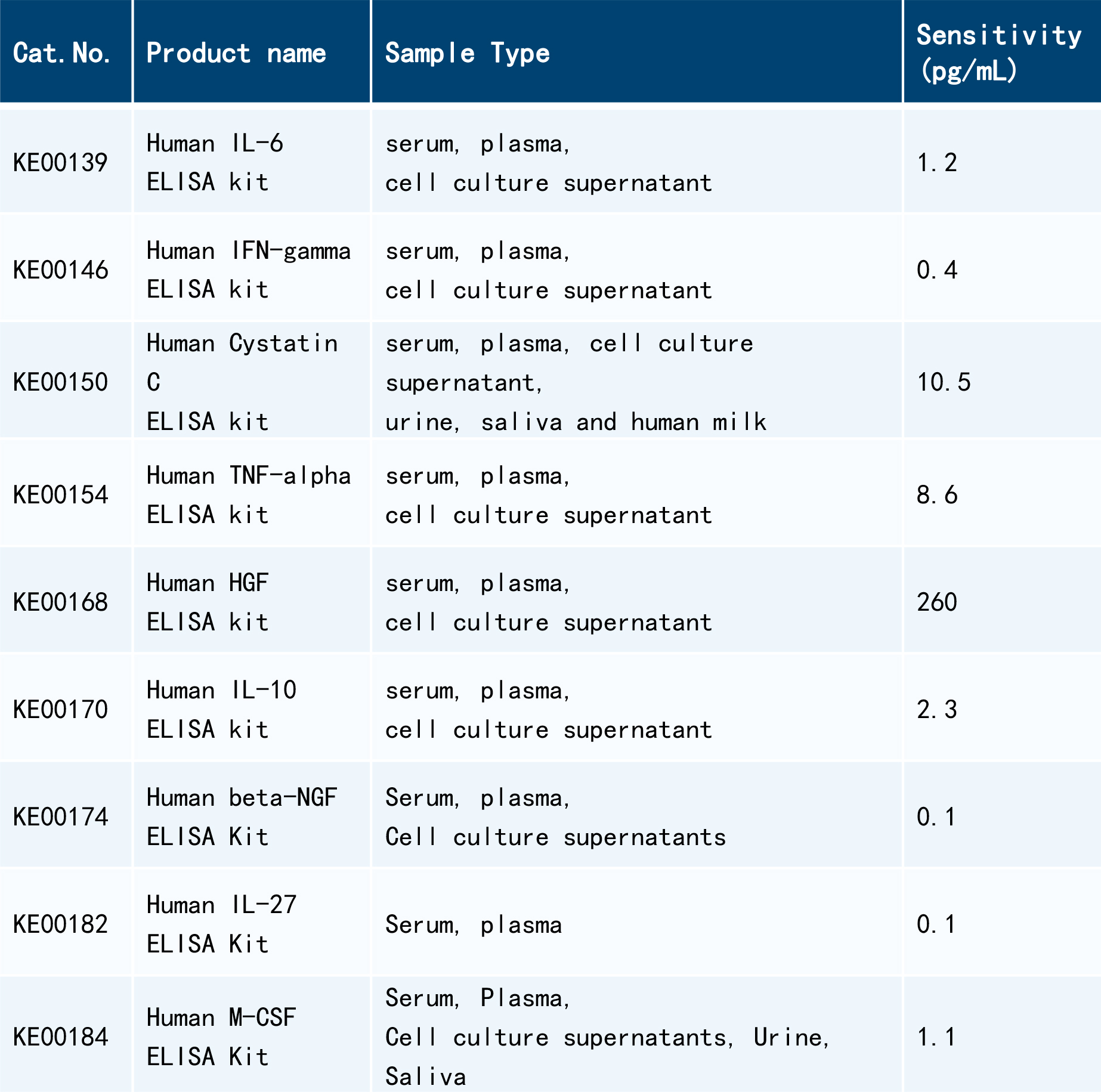This screenshot has width=1101, height=1092.
Task: Click Human IFN-gamma ELISA kit product name
Action: 248,270
